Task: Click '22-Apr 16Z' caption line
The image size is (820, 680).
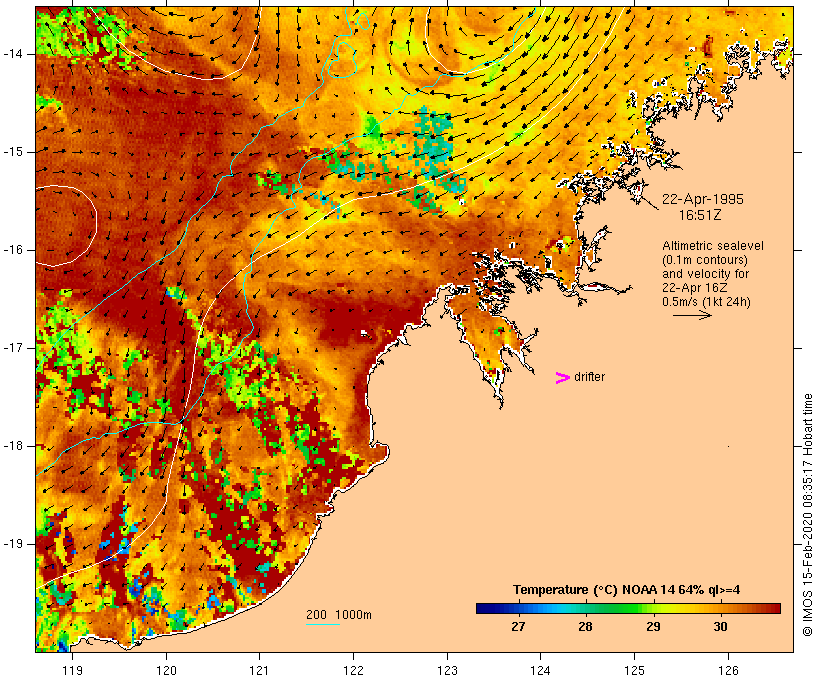Action: (694, 288)
